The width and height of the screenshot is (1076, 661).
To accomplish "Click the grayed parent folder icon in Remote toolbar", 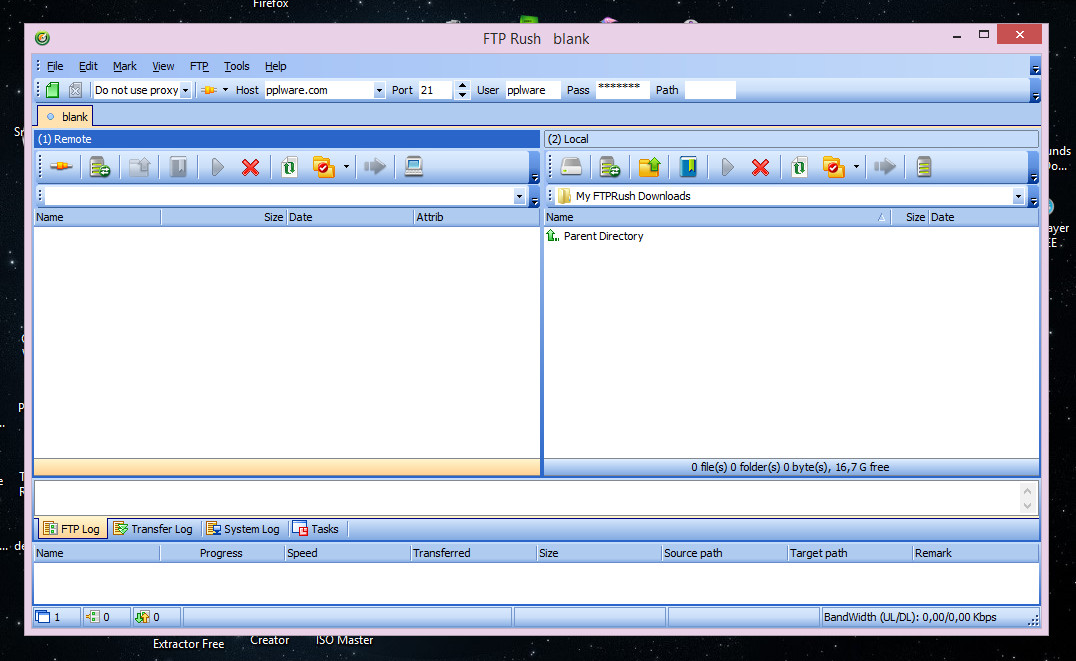I will pos(139,167).
